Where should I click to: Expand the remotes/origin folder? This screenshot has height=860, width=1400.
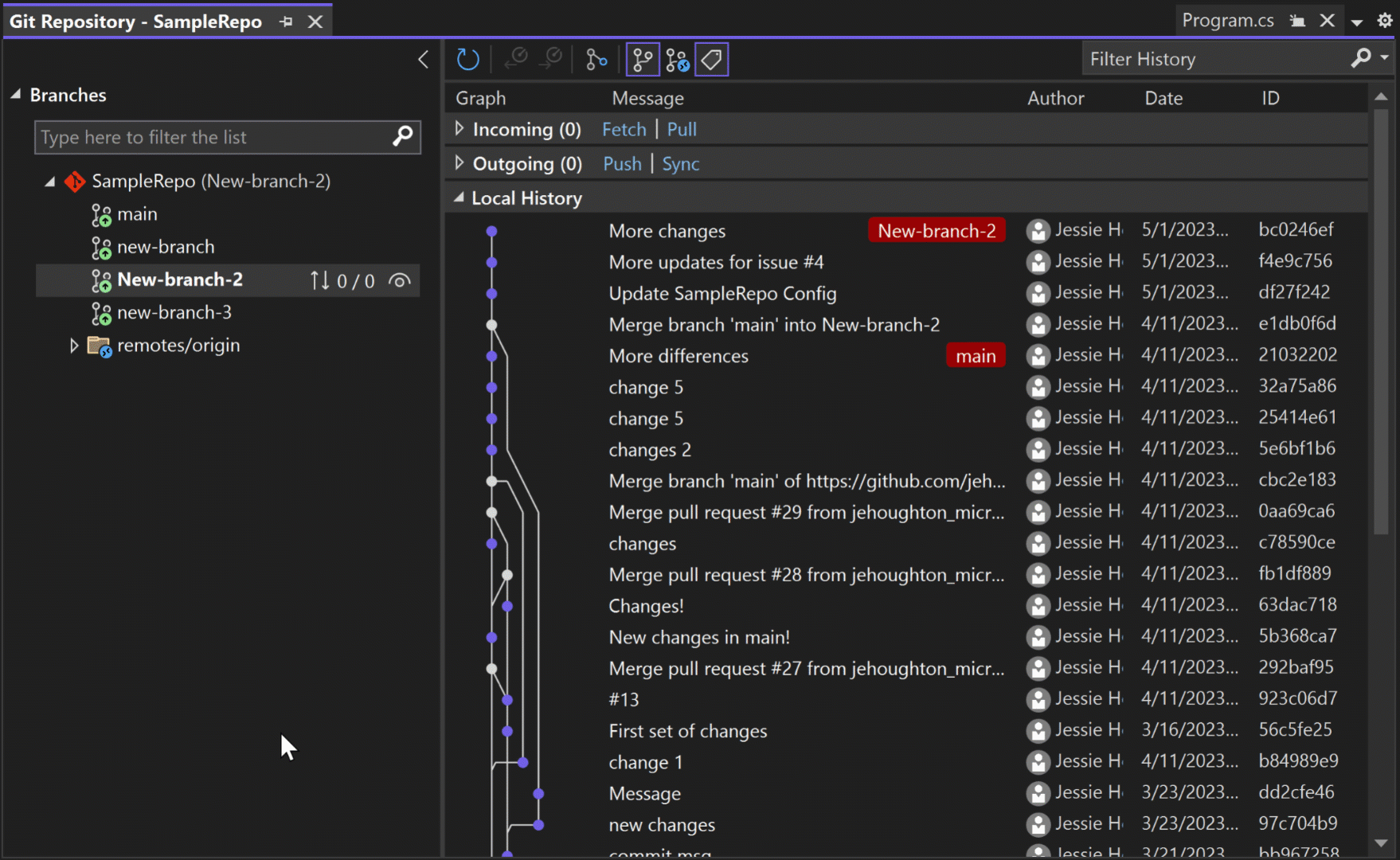click(x=74, y=346)
